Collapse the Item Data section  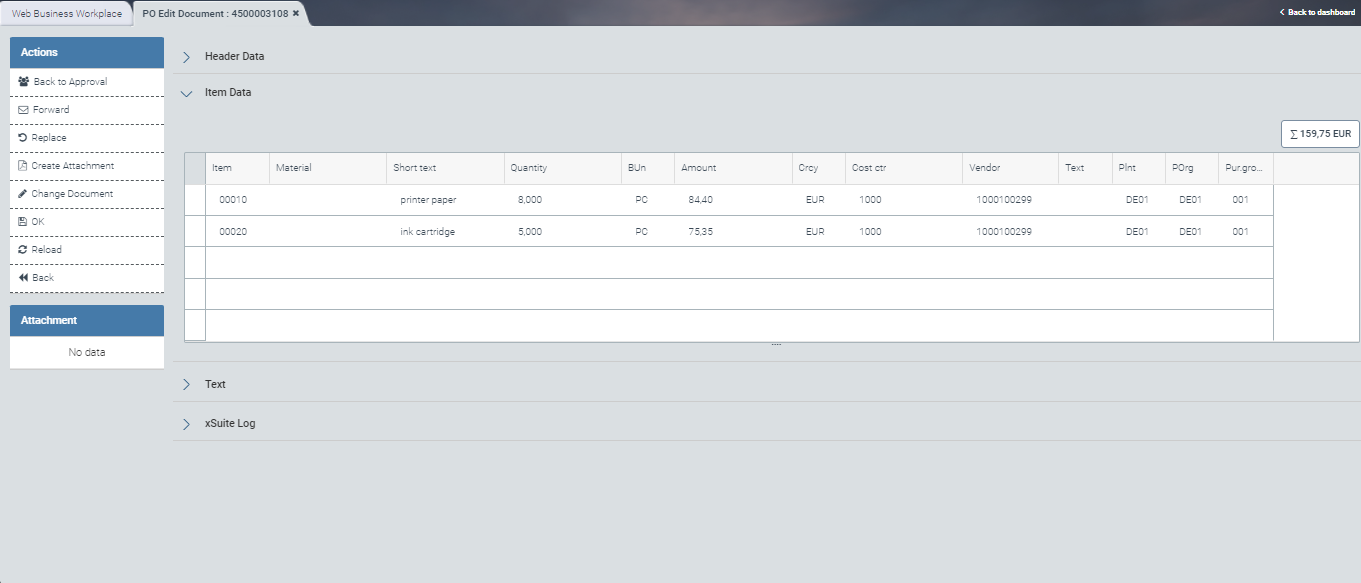[187, 93]
